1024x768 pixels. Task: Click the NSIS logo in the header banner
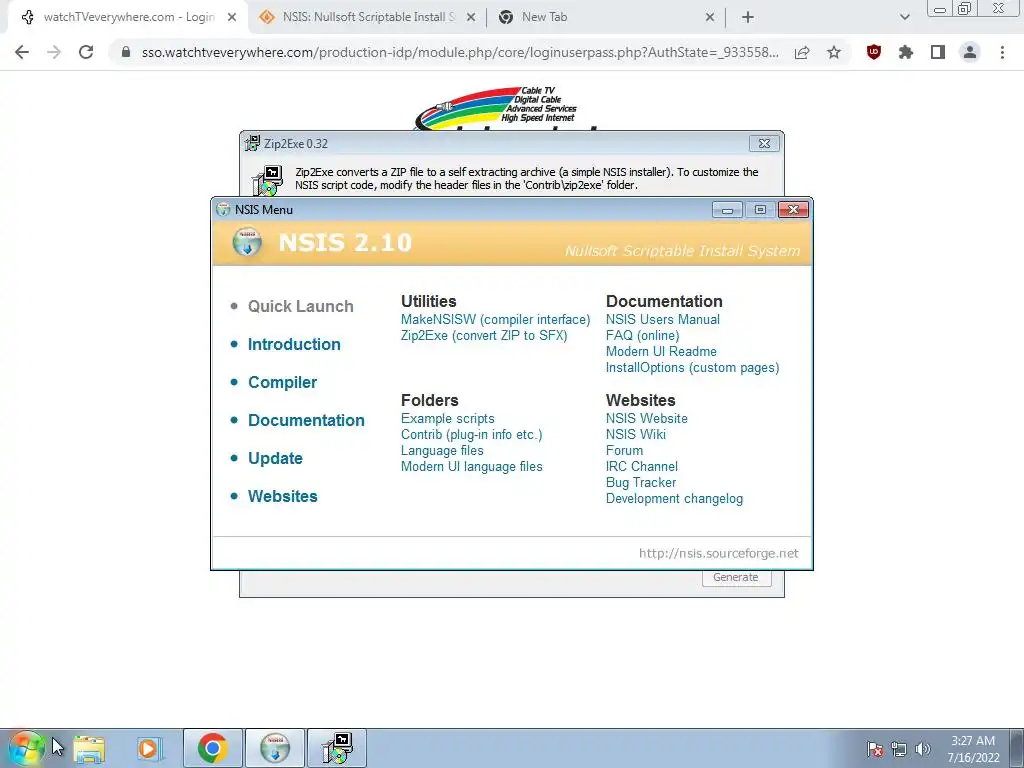[x=247, y=242]
